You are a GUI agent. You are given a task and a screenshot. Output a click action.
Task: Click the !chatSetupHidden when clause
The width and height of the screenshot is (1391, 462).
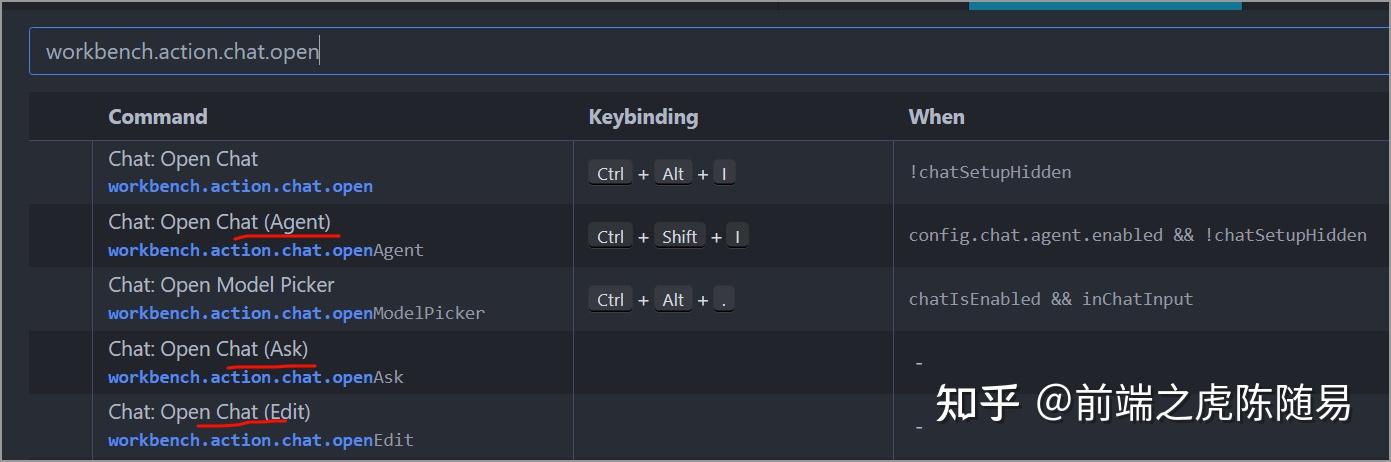click(x=989, y=172)
